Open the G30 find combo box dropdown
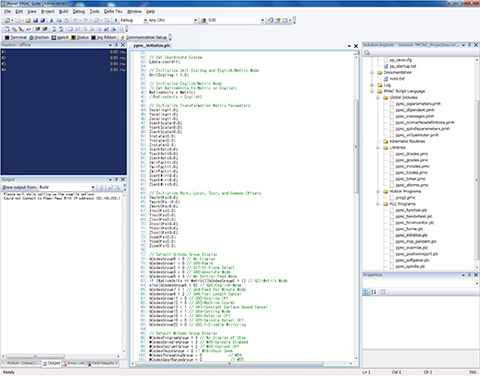 pos(262,20)
